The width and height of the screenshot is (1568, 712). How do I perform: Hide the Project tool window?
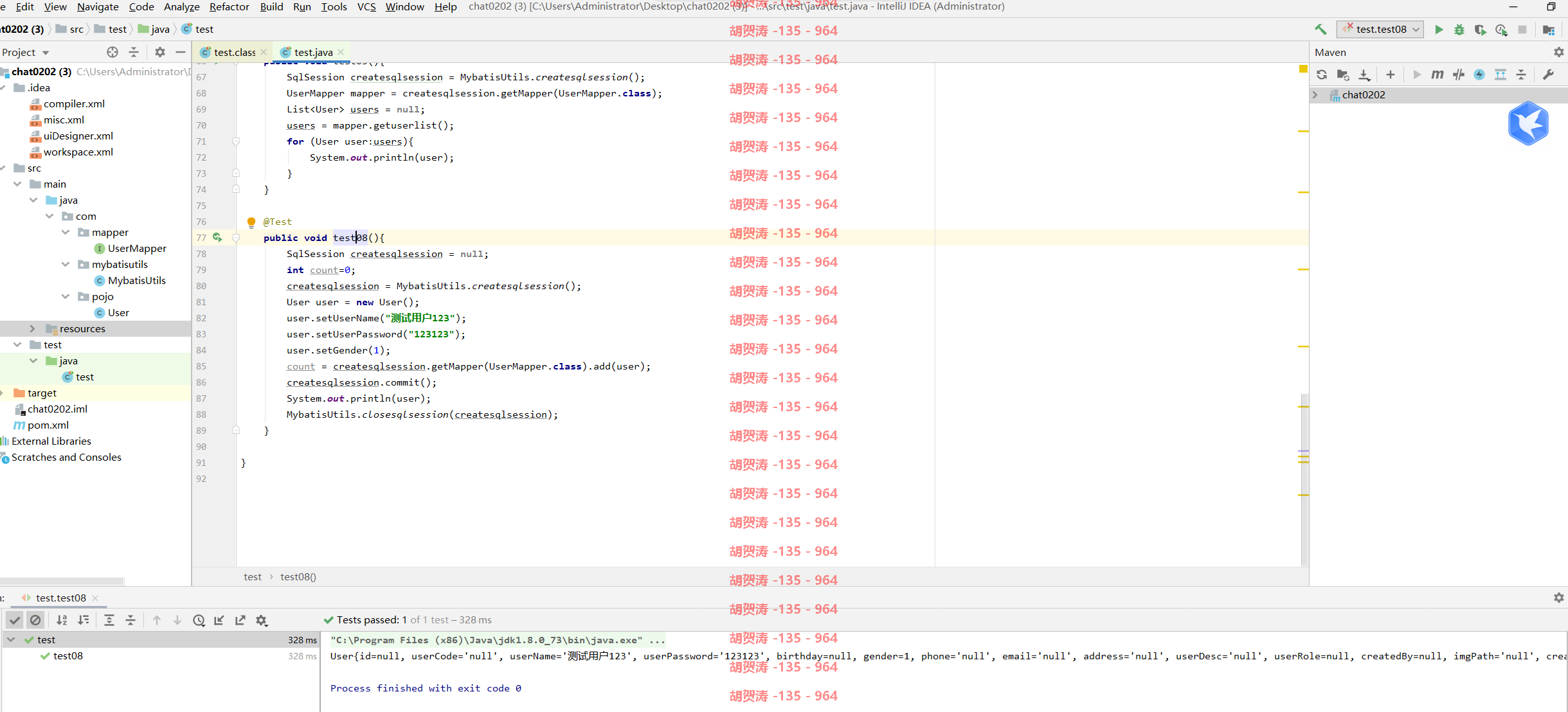pos(181,52)
